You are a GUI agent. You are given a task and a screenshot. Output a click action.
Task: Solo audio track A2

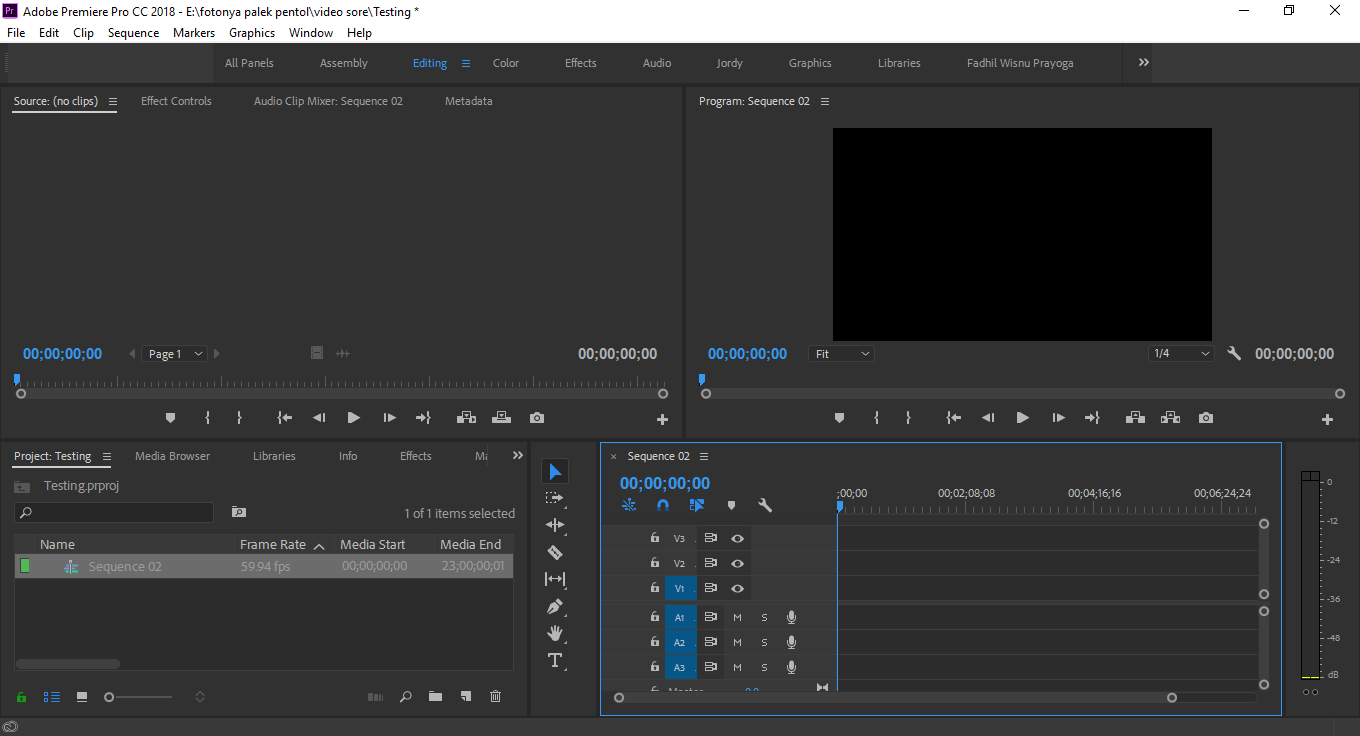point(764,642)
